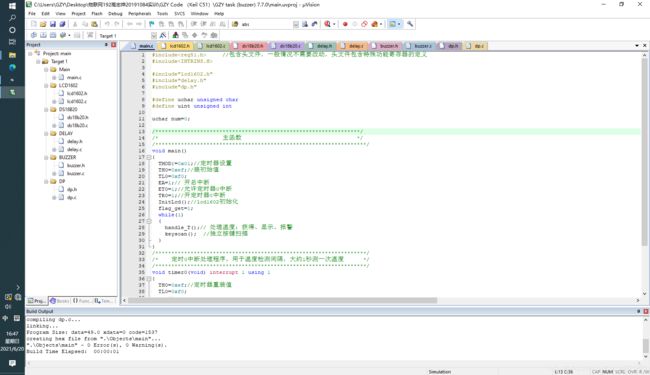Collapse the LCD1602 folder in tree

[x=46, y=85]
